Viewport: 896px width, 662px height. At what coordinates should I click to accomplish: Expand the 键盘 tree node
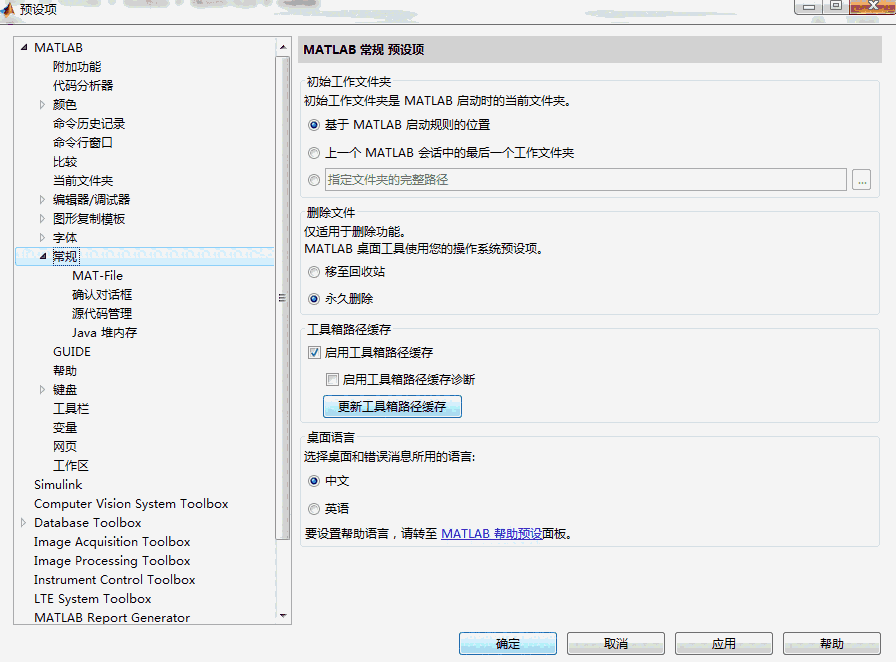42,389
